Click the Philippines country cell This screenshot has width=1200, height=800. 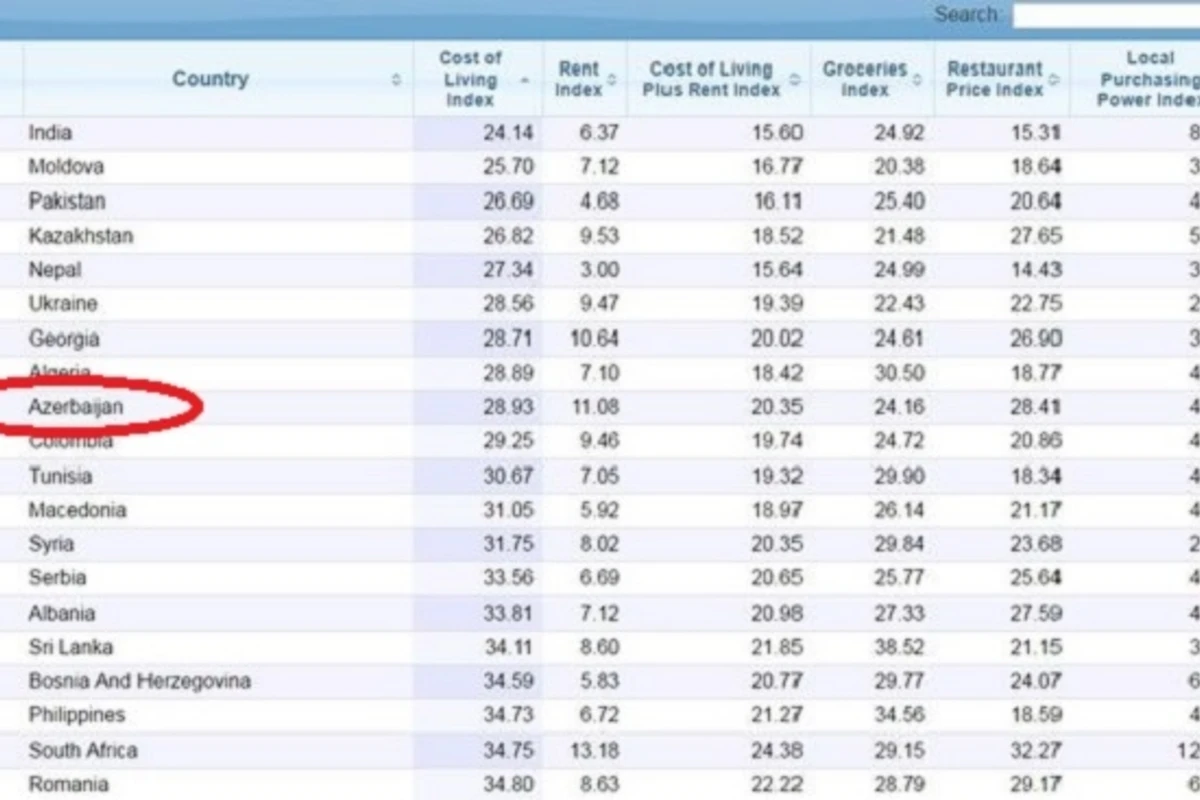[x=76, y=715]
